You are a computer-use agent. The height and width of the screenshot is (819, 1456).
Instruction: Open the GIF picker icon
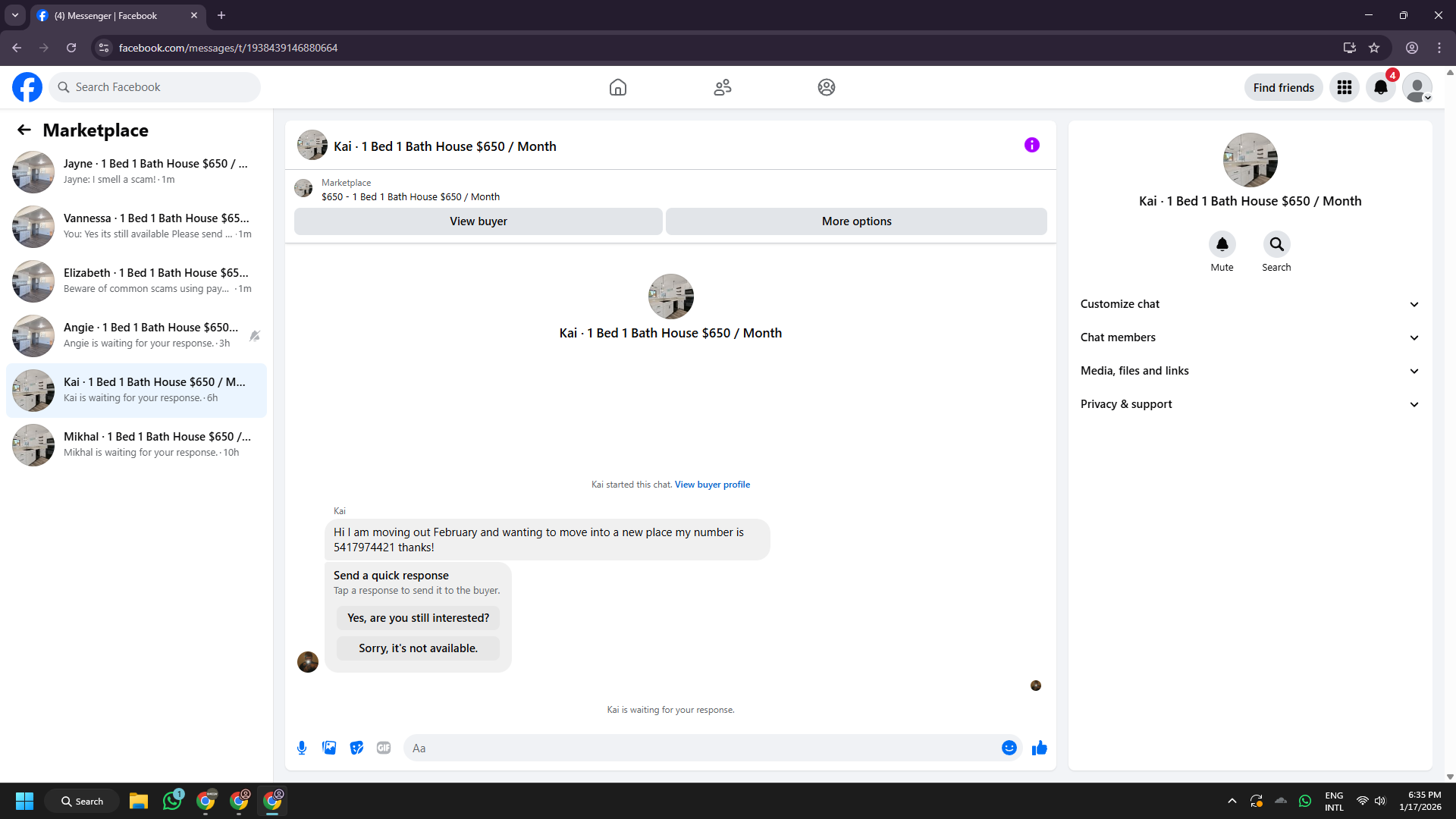[384, 748]
